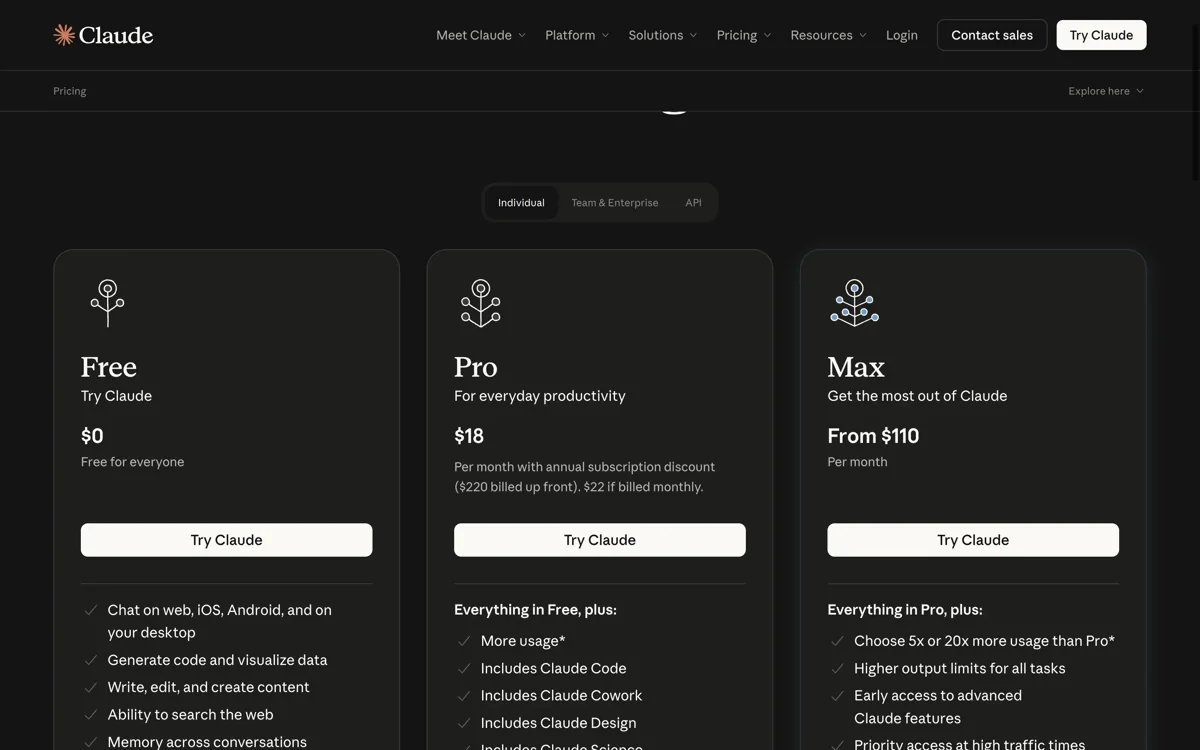Click checkmark next to Includes Claude Code

(464, 668)
